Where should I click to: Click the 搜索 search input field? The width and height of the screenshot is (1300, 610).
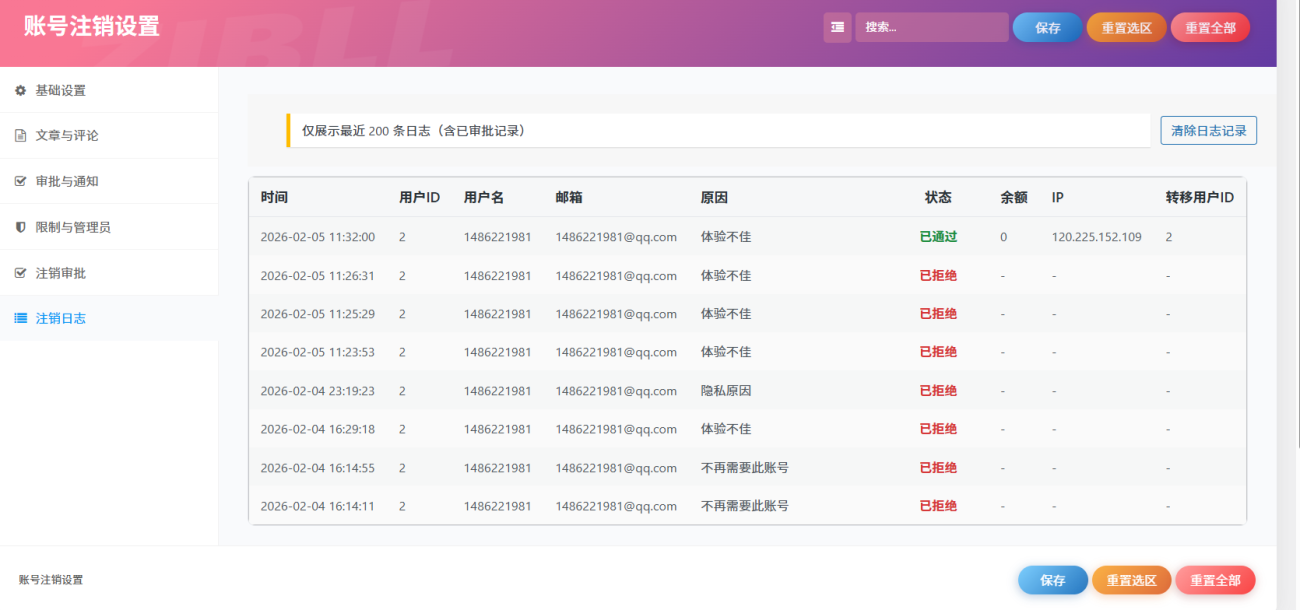(x=931, y=28)
